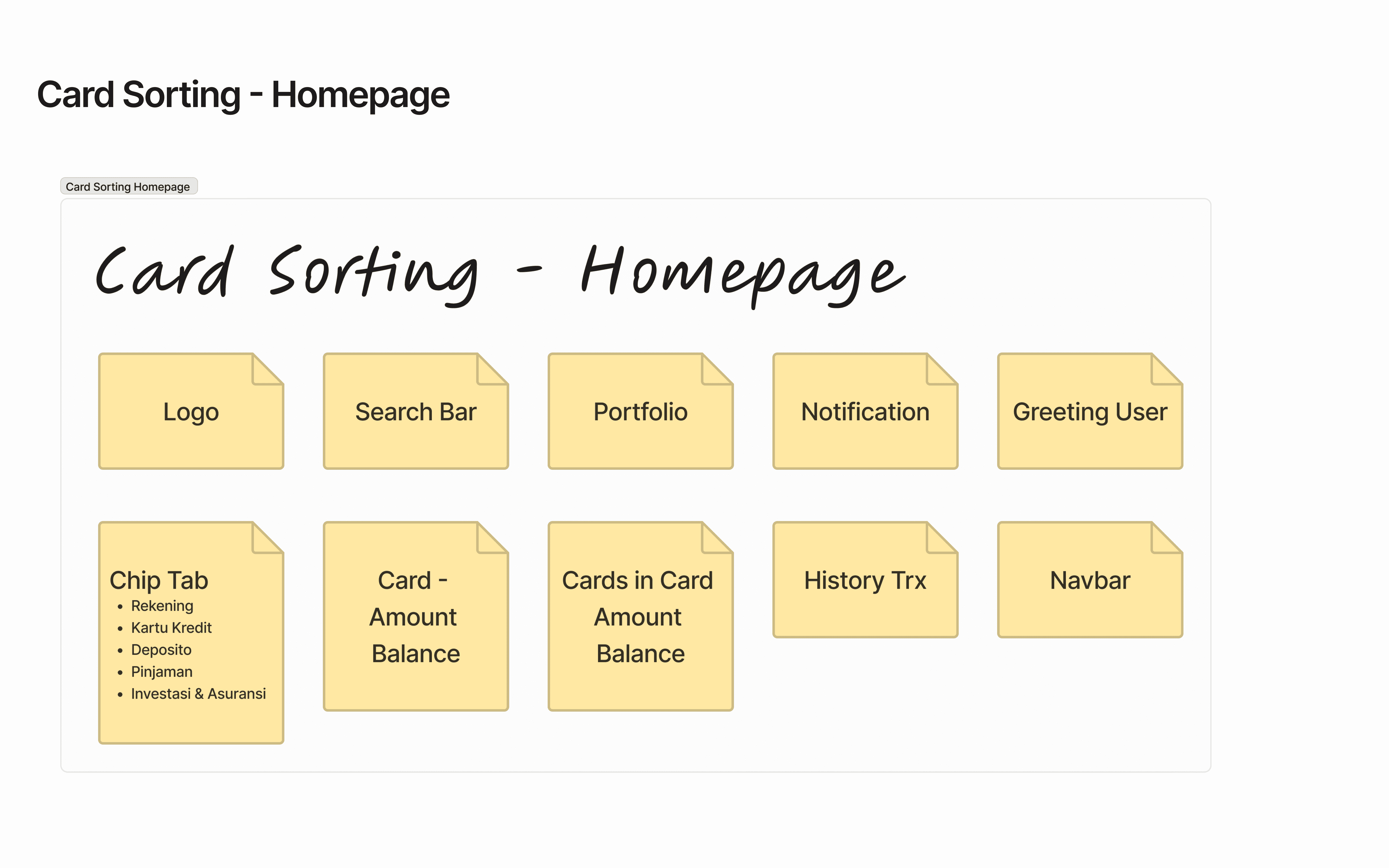The image size is (1389, 868).
Task: Click the History Trx sticky note
Action: click(x=865, y=580)
